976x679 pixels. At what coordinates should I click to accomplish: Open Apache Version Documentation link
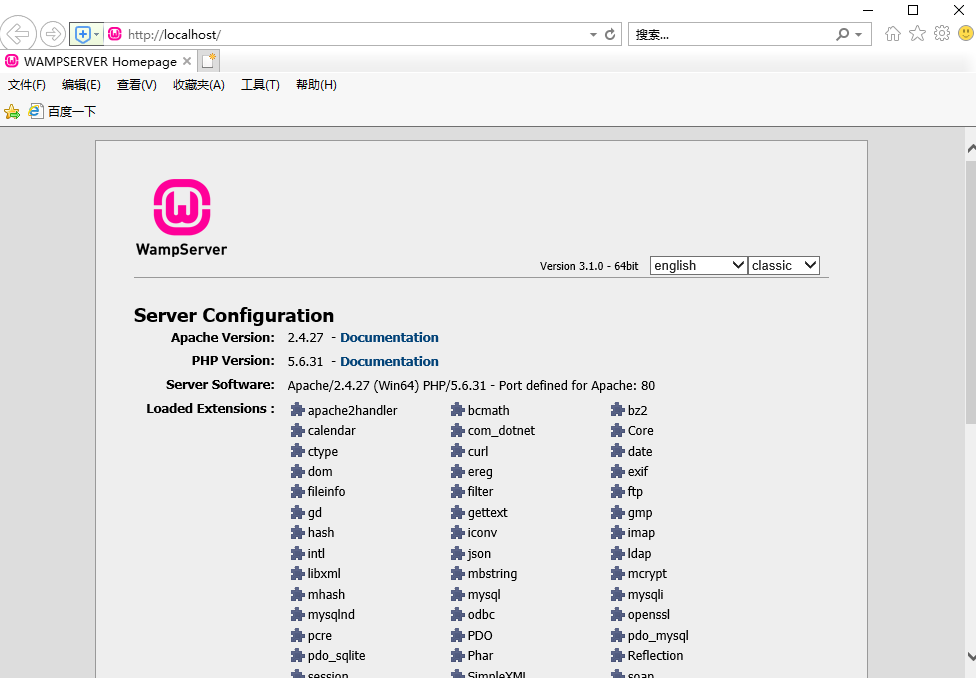pyautogui.click(x=389, y=337)
